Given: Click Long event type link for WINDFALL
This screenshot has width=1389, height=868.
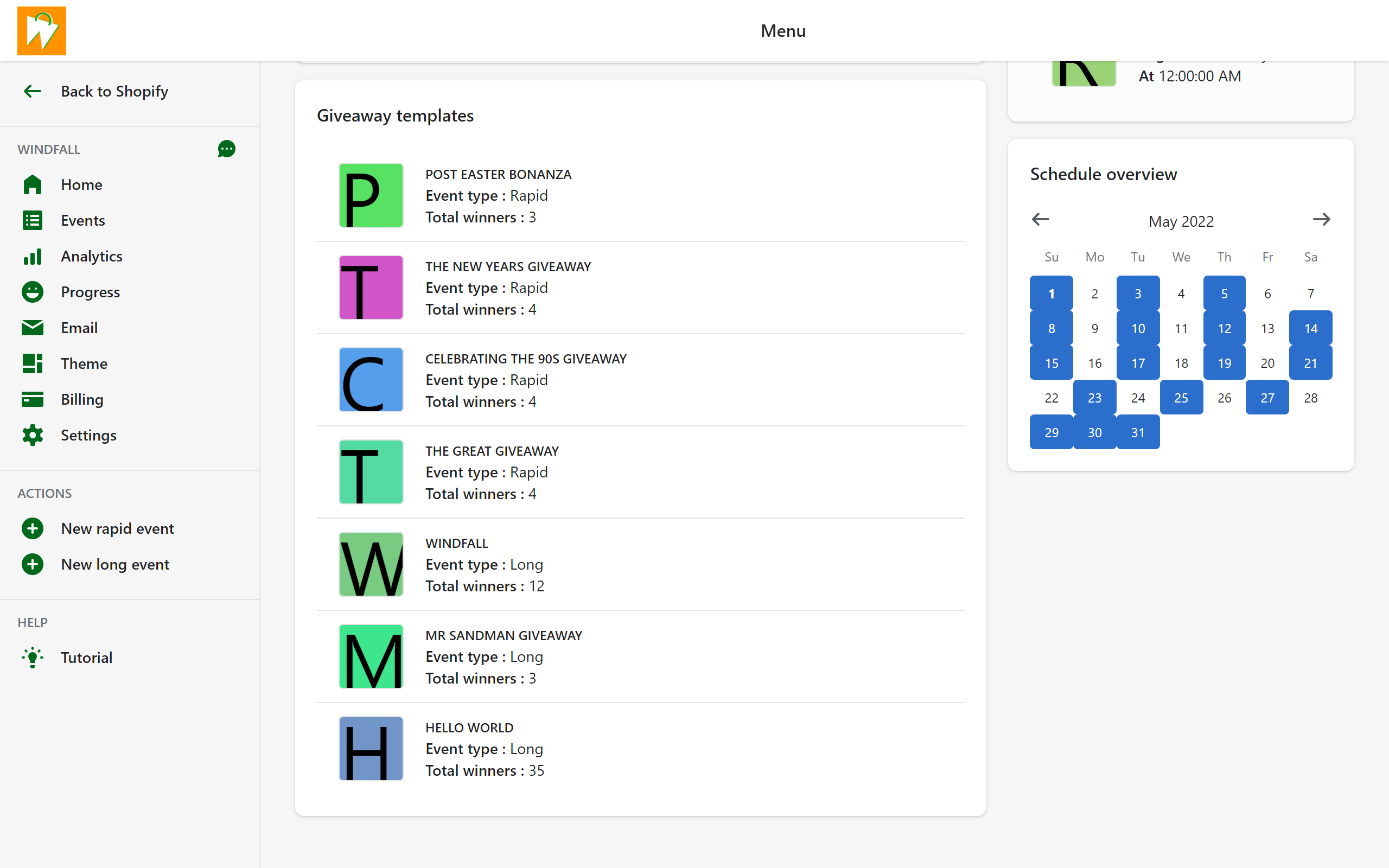Looking at the screenshot, I should tap(526, 564).
